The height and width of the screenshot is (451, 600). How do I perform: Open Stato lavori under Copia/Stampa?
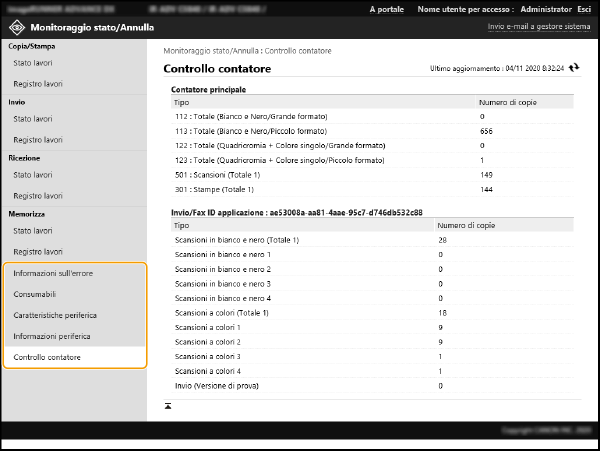tap(32, 62)
